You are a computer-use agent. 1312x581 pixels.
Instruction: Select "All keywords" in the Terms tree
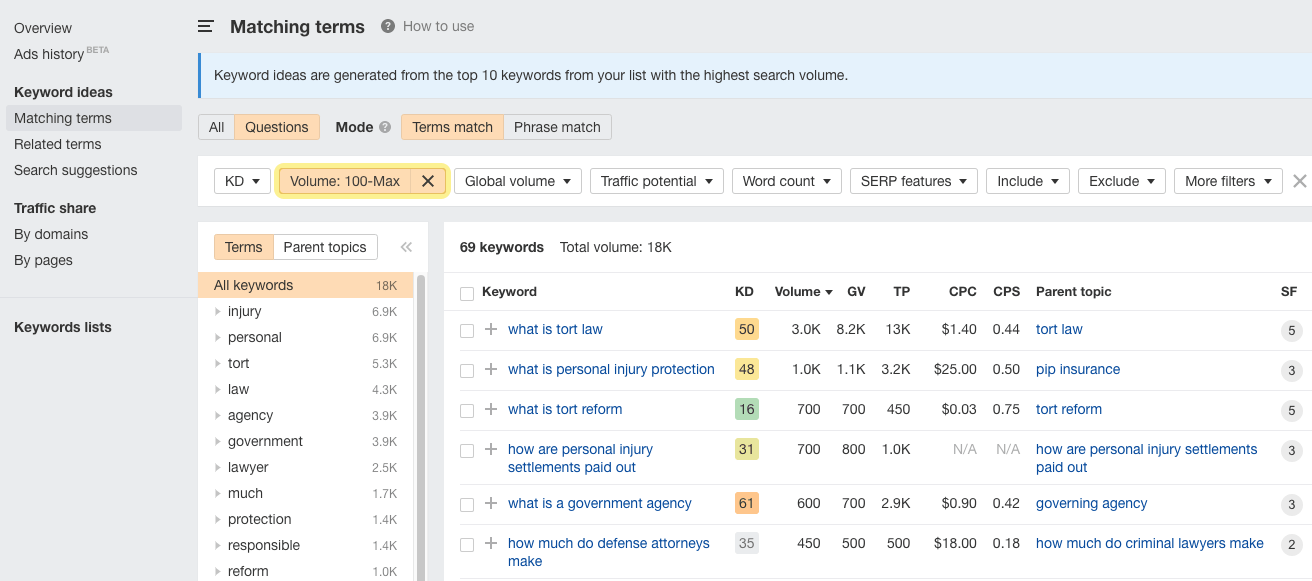coord(254,285)
